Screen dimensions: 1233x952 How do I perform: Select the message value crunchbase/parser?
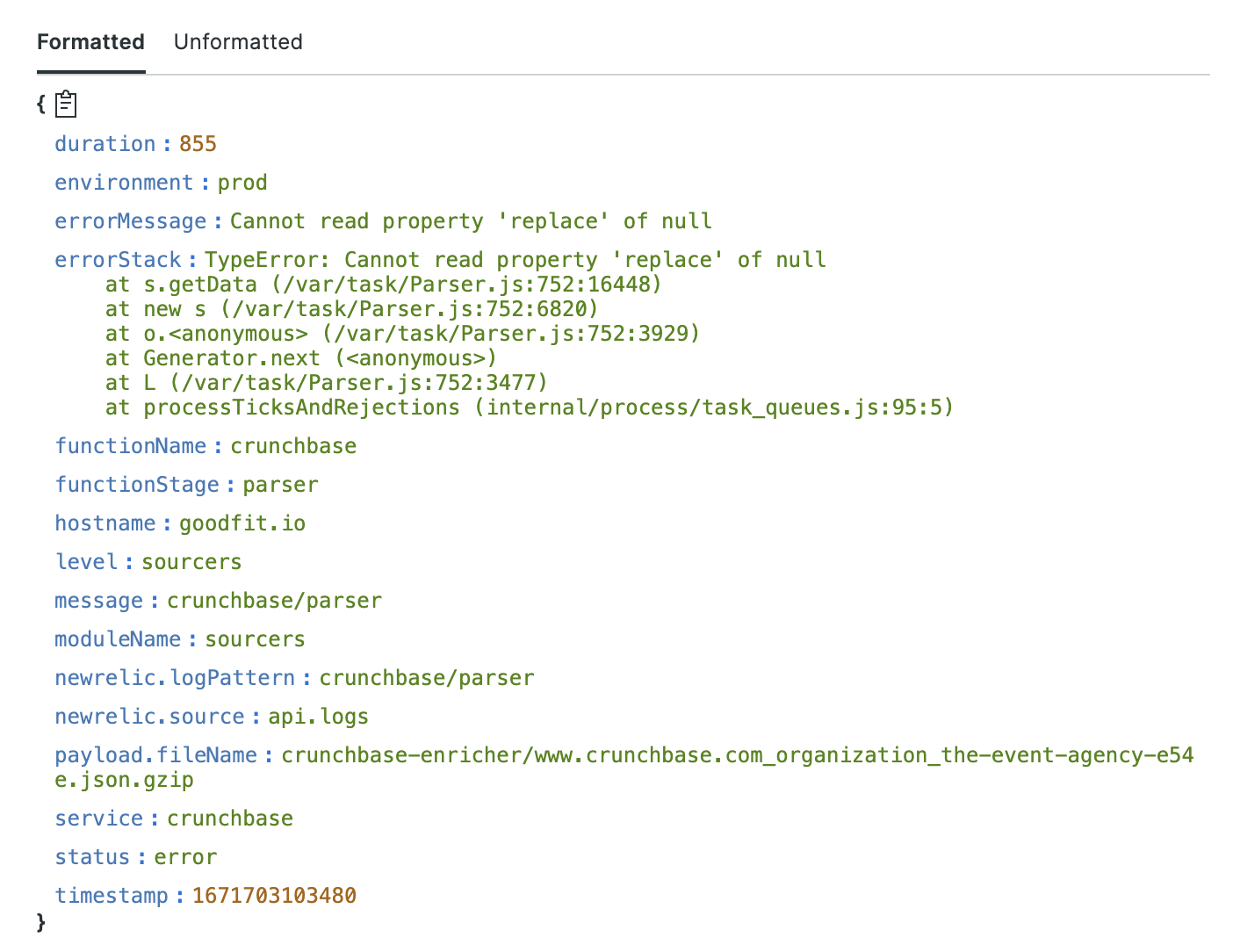point(274,601)
